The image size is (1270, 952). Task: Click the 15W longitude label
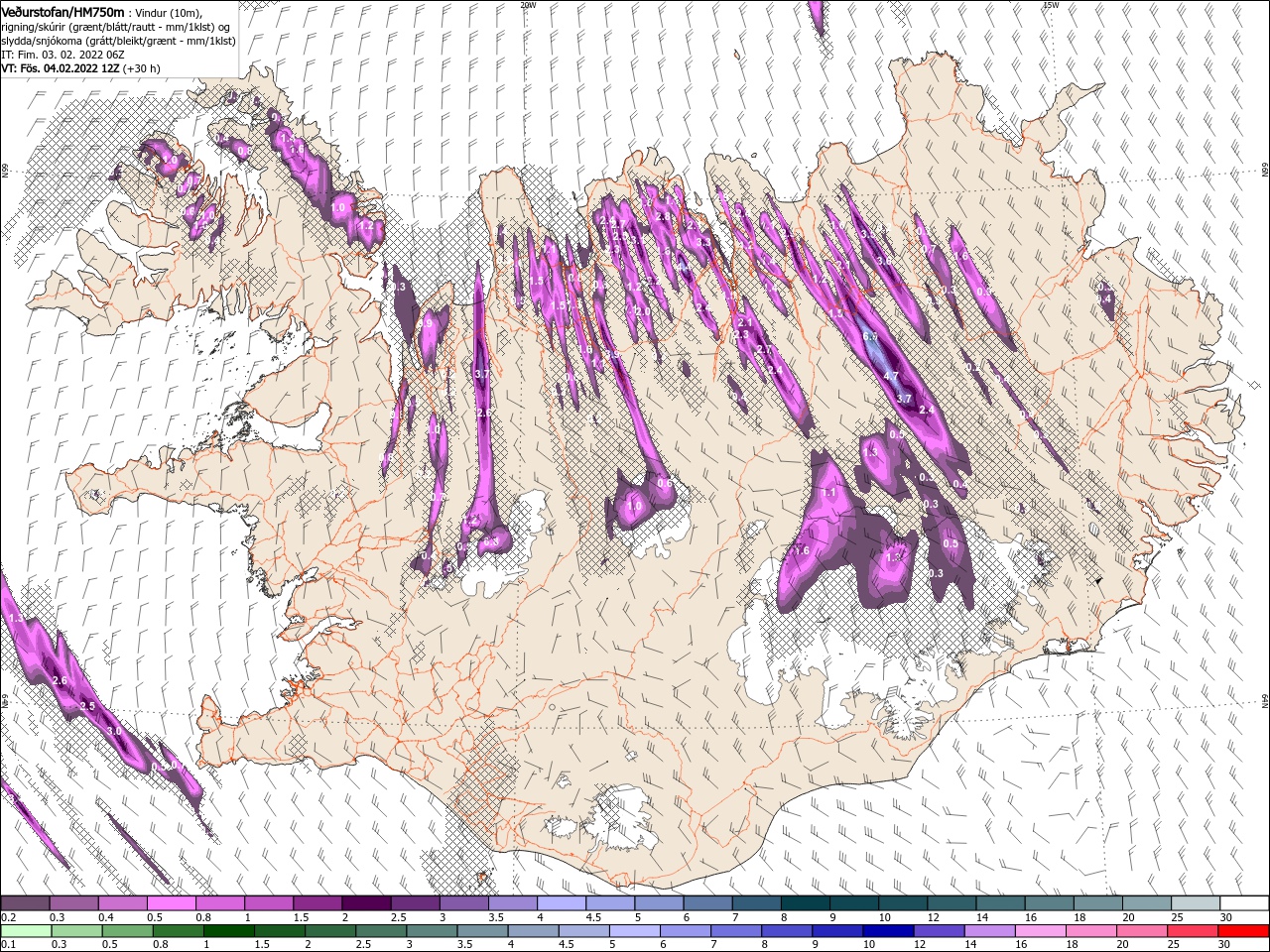[1051, 5]
